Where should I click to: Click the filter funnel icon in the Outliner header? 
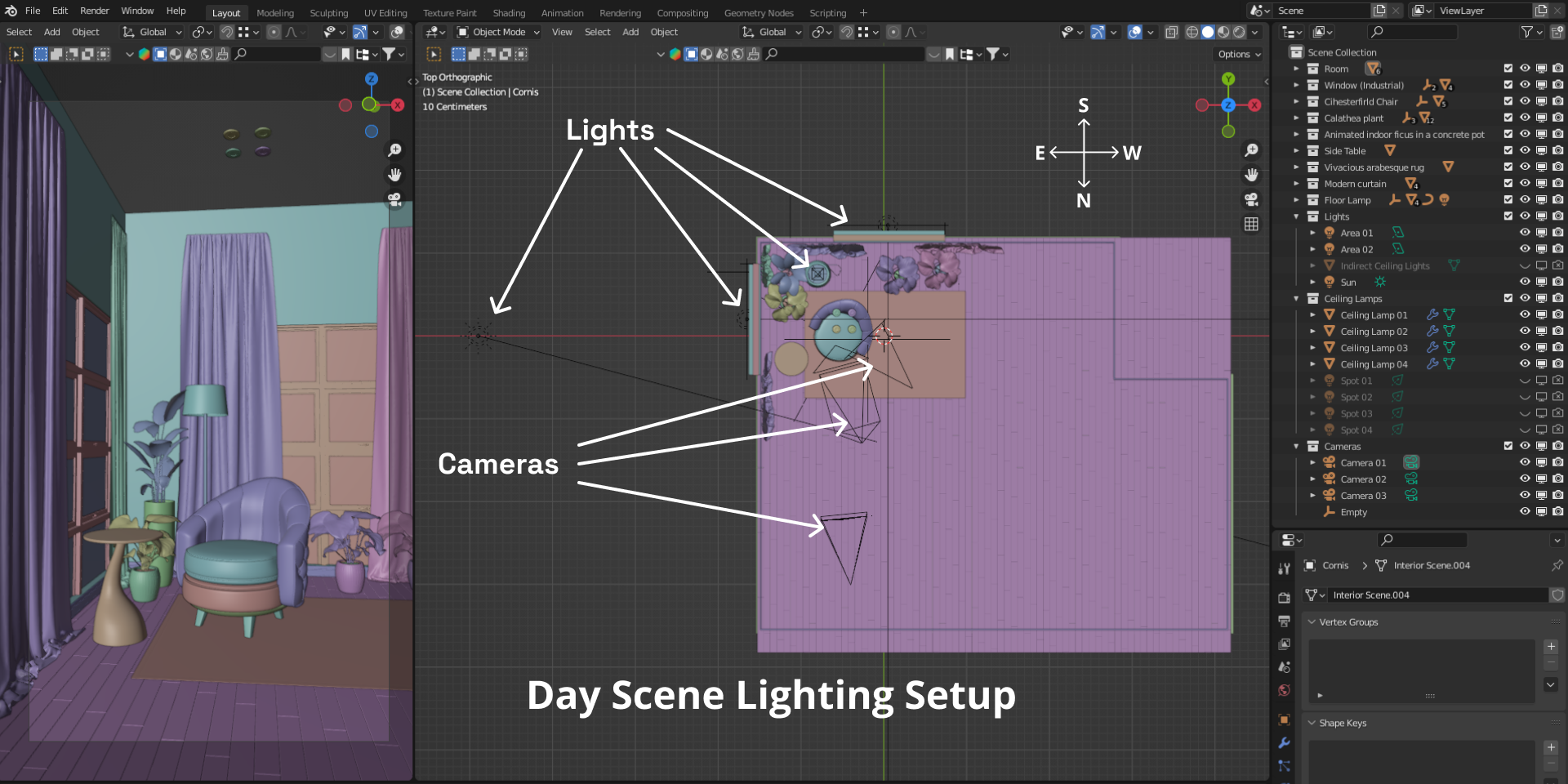[x=1529, y=32]
